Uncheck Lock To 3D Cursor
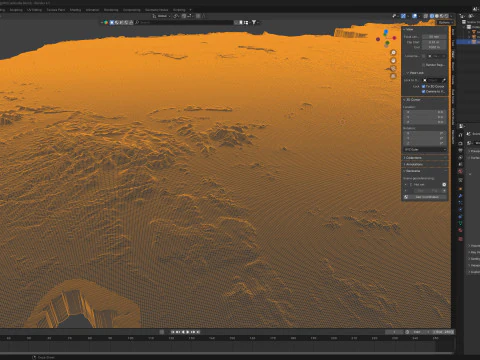This screenshot has height=360, width=480. point(424,86)
